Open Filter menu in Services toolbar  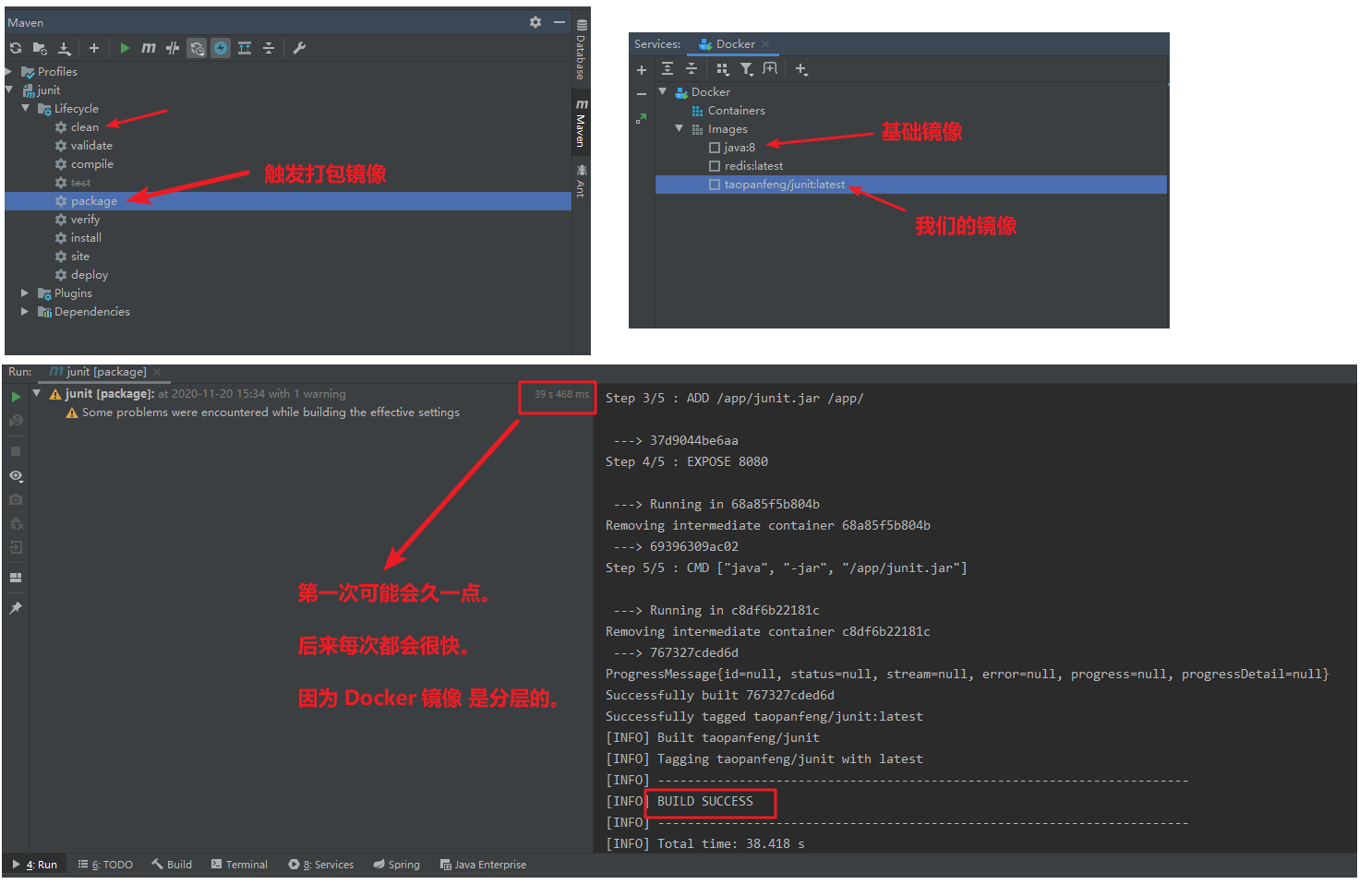(747, 69)
